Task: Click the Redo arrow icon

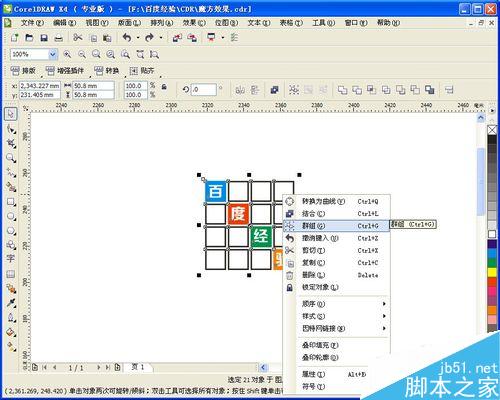Action: click(149, 37)
